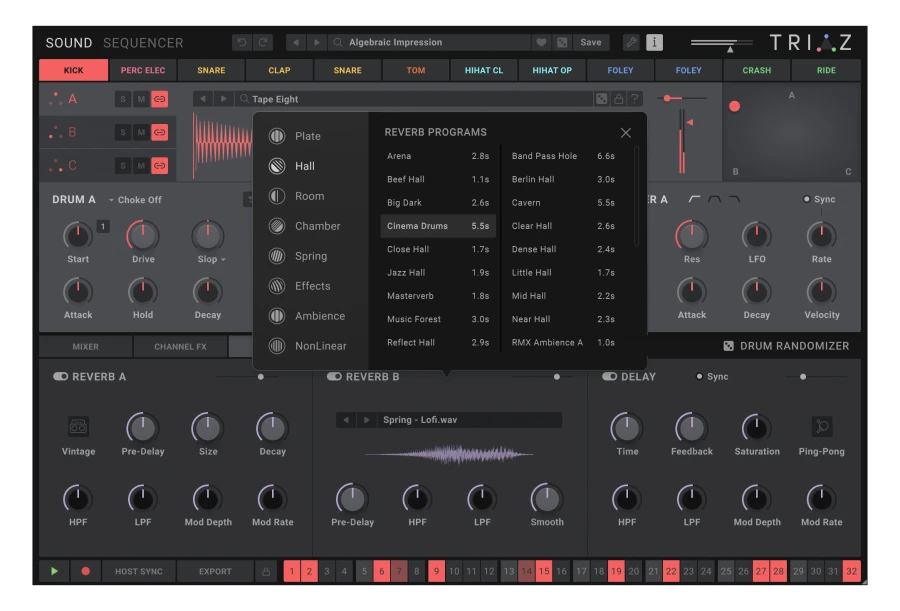
Task: Select the Spring reverb type icon
Action: click(x=277, y=256)
